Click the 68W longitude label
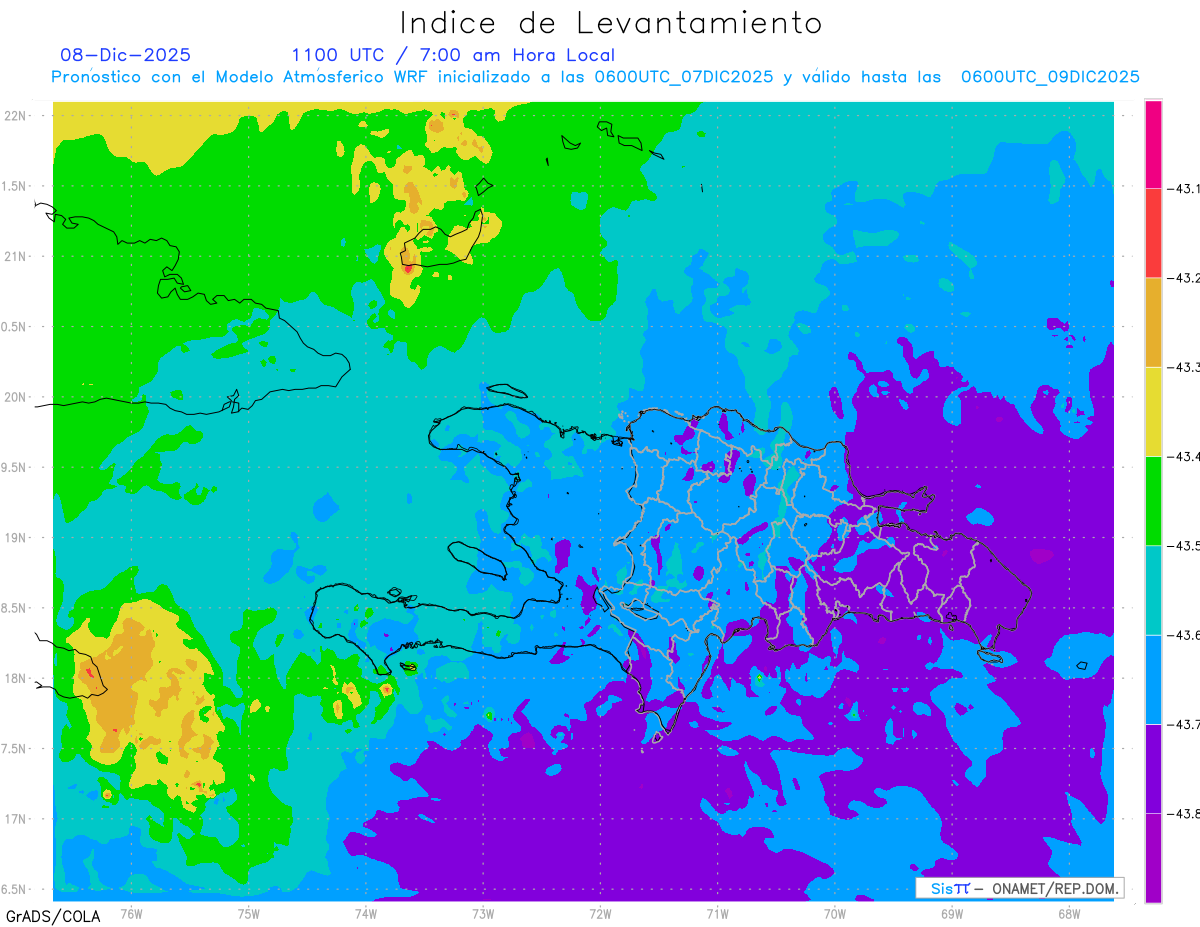The image size is (1200, 927). 1069,912
